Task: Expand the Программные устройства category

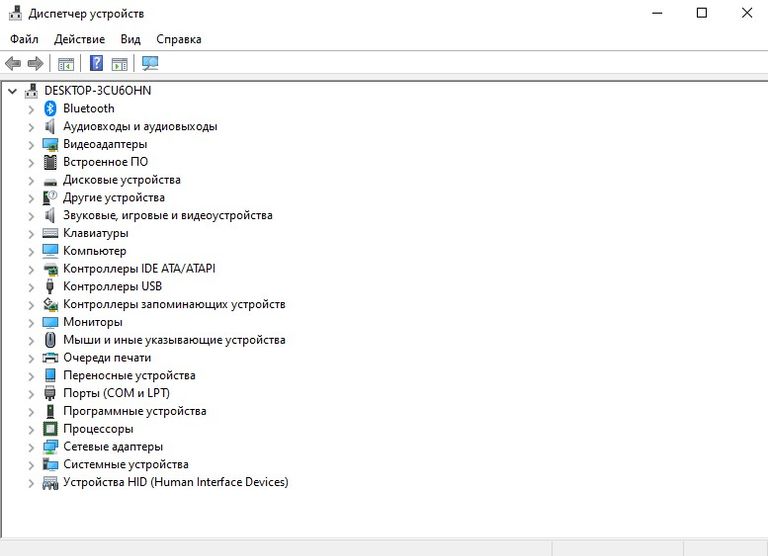Action: tap(31, 411)
